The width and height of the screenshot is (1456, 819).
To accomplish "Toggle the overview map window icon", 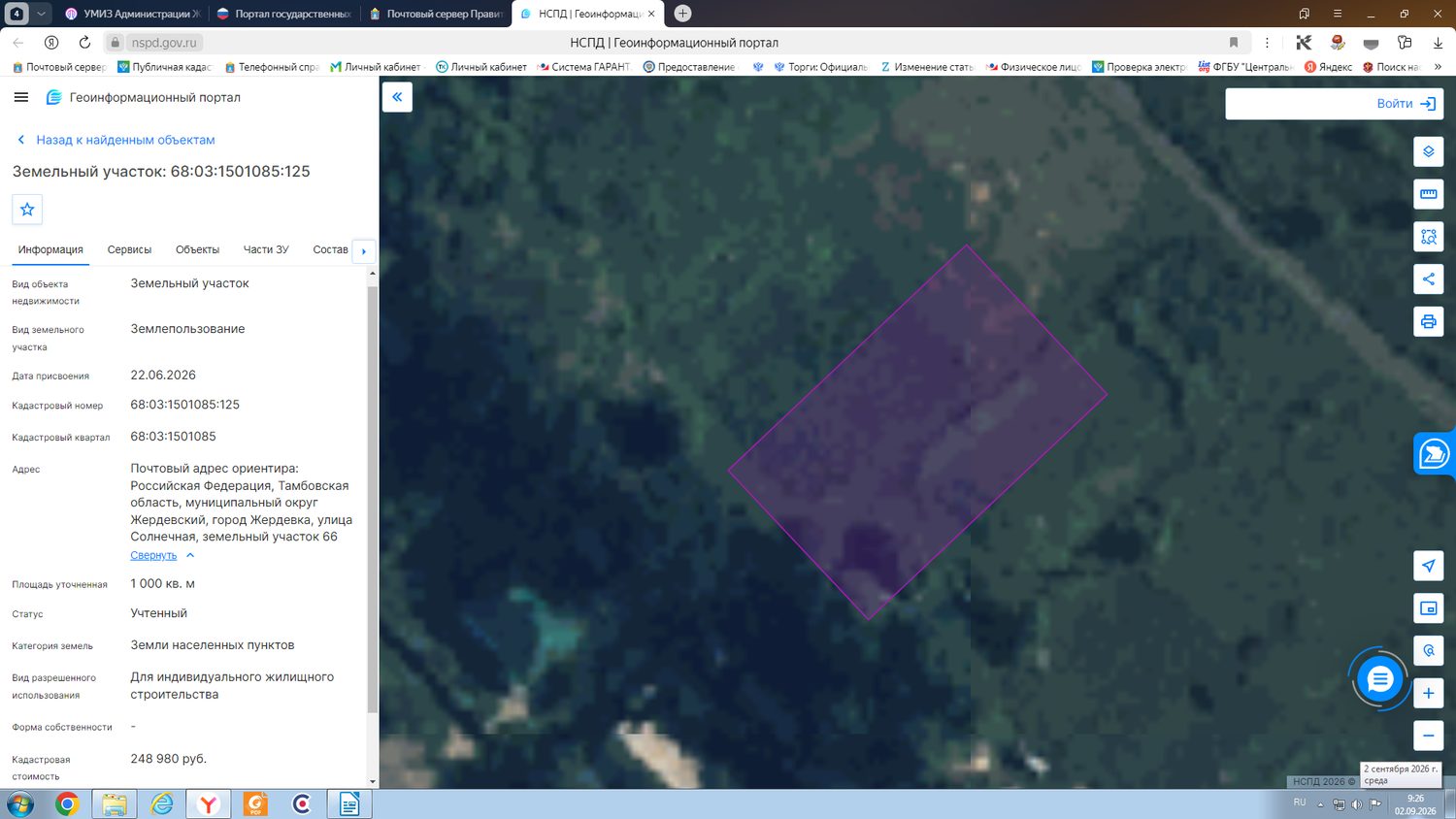I will 1429,608.
